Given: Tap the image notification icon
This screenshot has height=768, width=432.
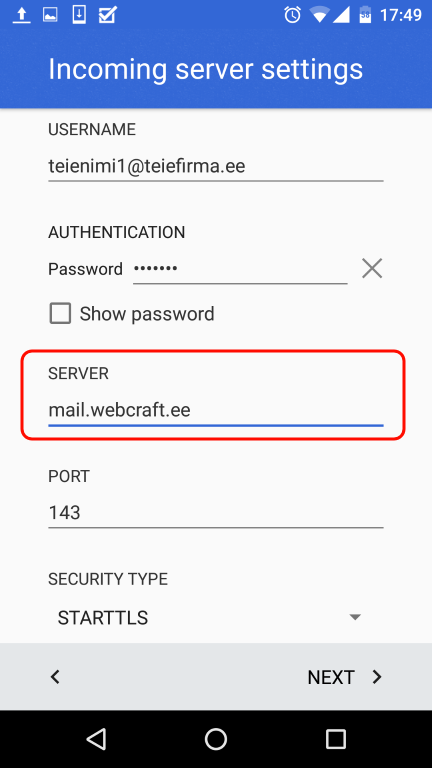Looking at the screenshot, I should pyautogui.click(x=50, y=15).
